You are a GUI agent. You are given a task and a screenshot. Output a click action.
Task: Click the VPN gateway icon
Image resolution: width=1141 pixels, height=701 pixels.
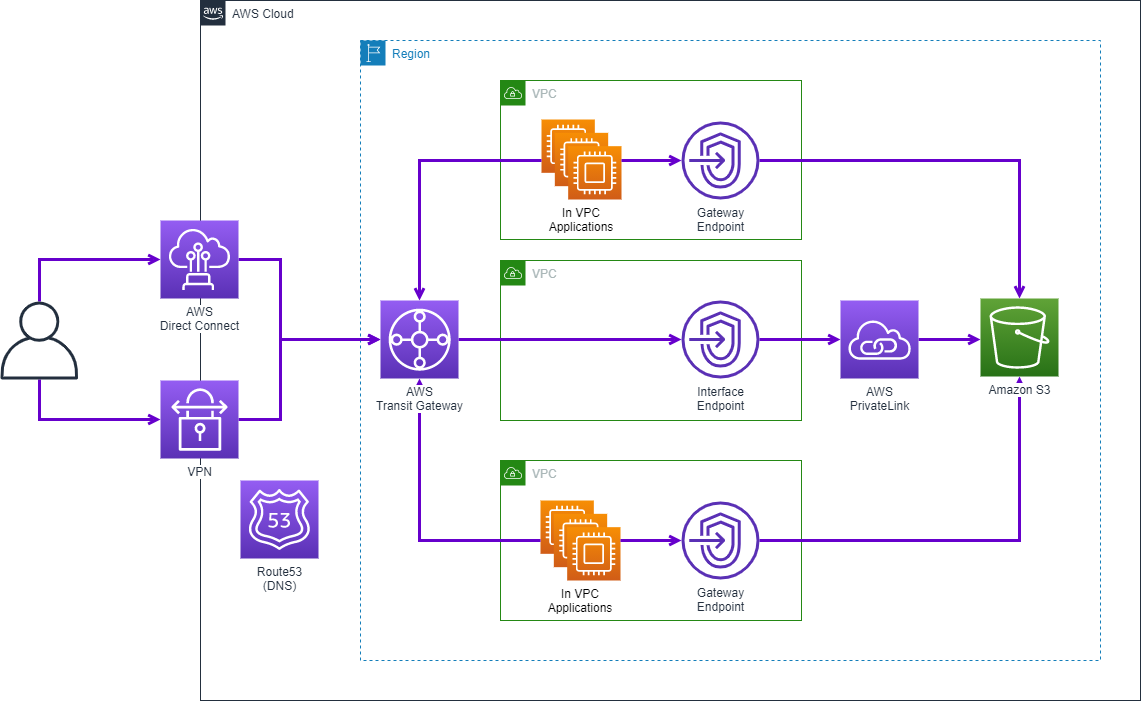point(199,419)
